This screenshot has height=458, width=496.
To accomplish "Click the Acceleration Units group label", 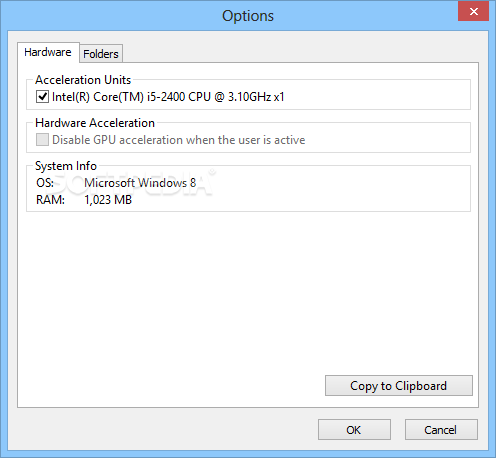I will pyautogui.click(x=83, y=80).
